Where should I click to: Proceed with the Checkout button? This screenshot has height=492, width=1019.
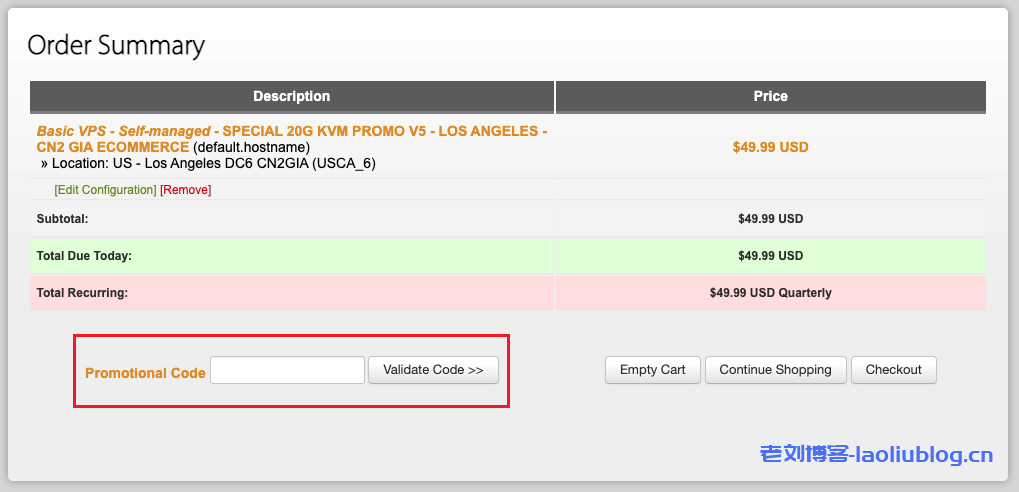pos(893,370)
